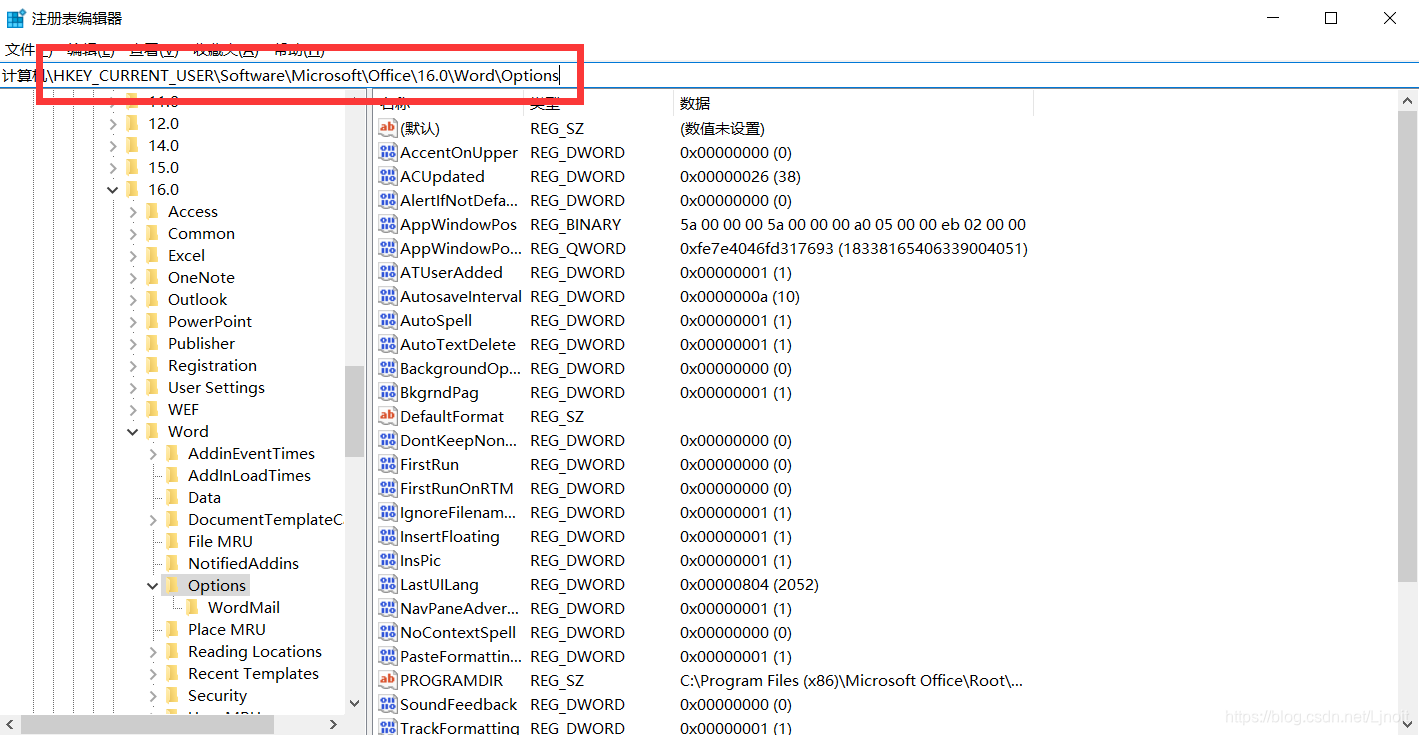Screen dimensions: 1419x735
Task: Click the AccentOnUpper value icon
Action: tap(388, 152)
